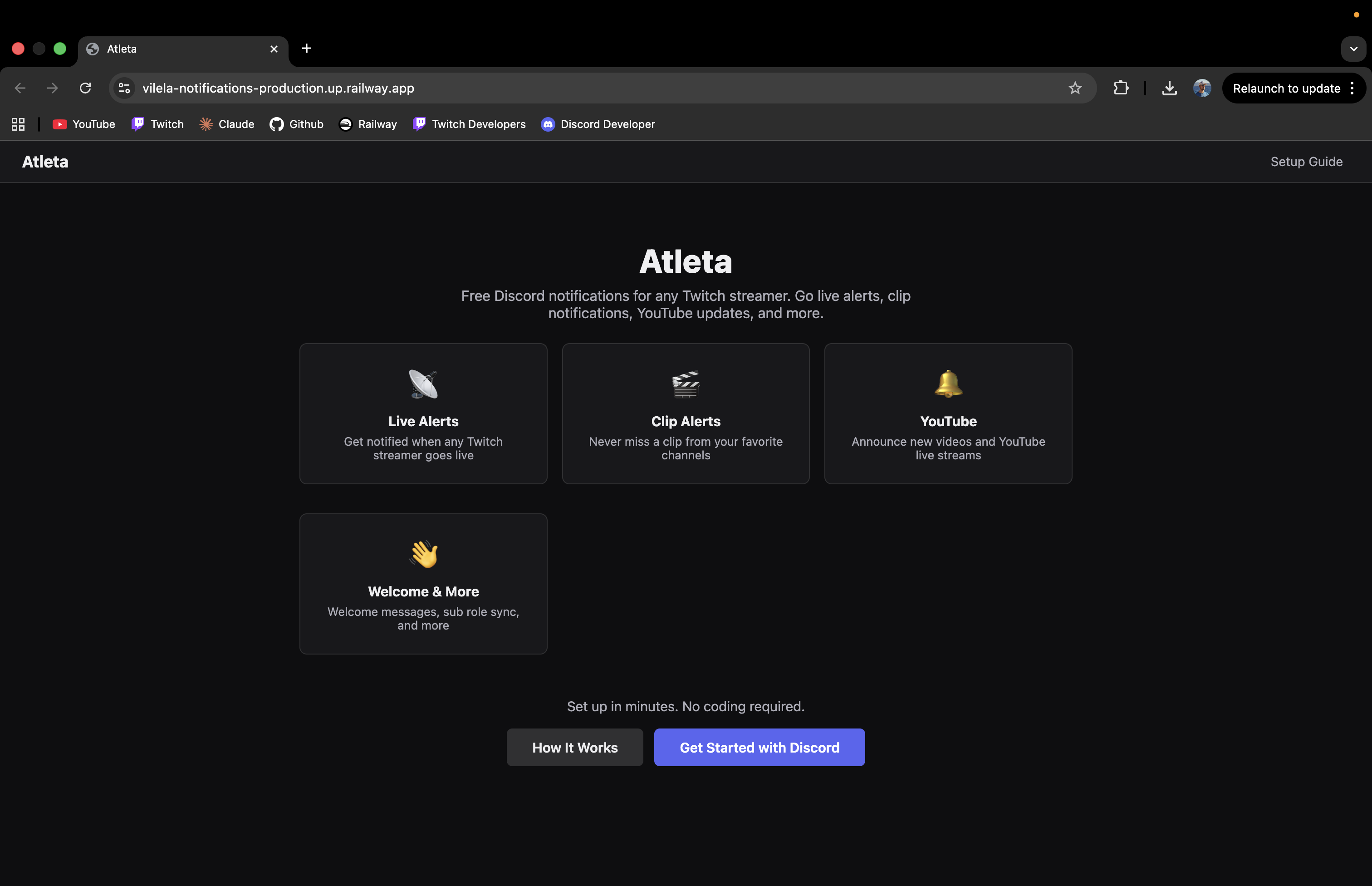Open the menu beside Relaunch to update
Screen dimensions: 1372x886
tap(1352, 88)
